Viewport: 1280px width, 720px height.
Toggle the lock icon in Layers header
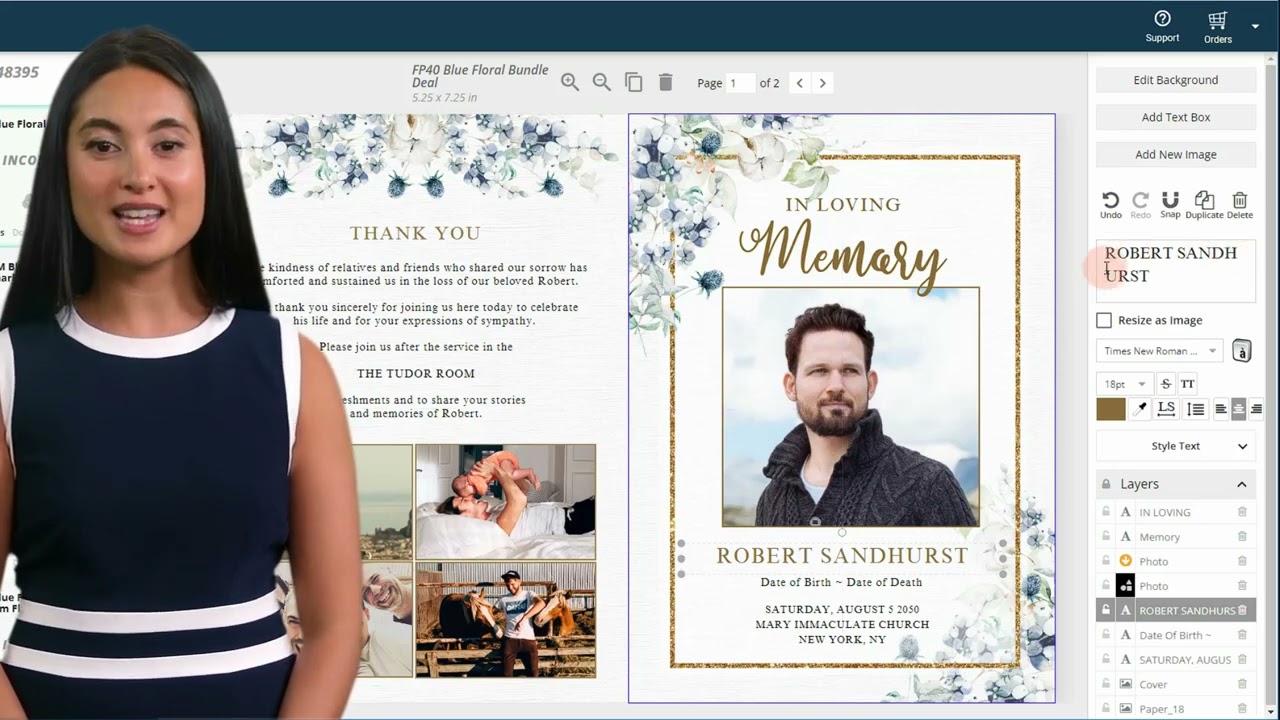tap(1106, 484)
